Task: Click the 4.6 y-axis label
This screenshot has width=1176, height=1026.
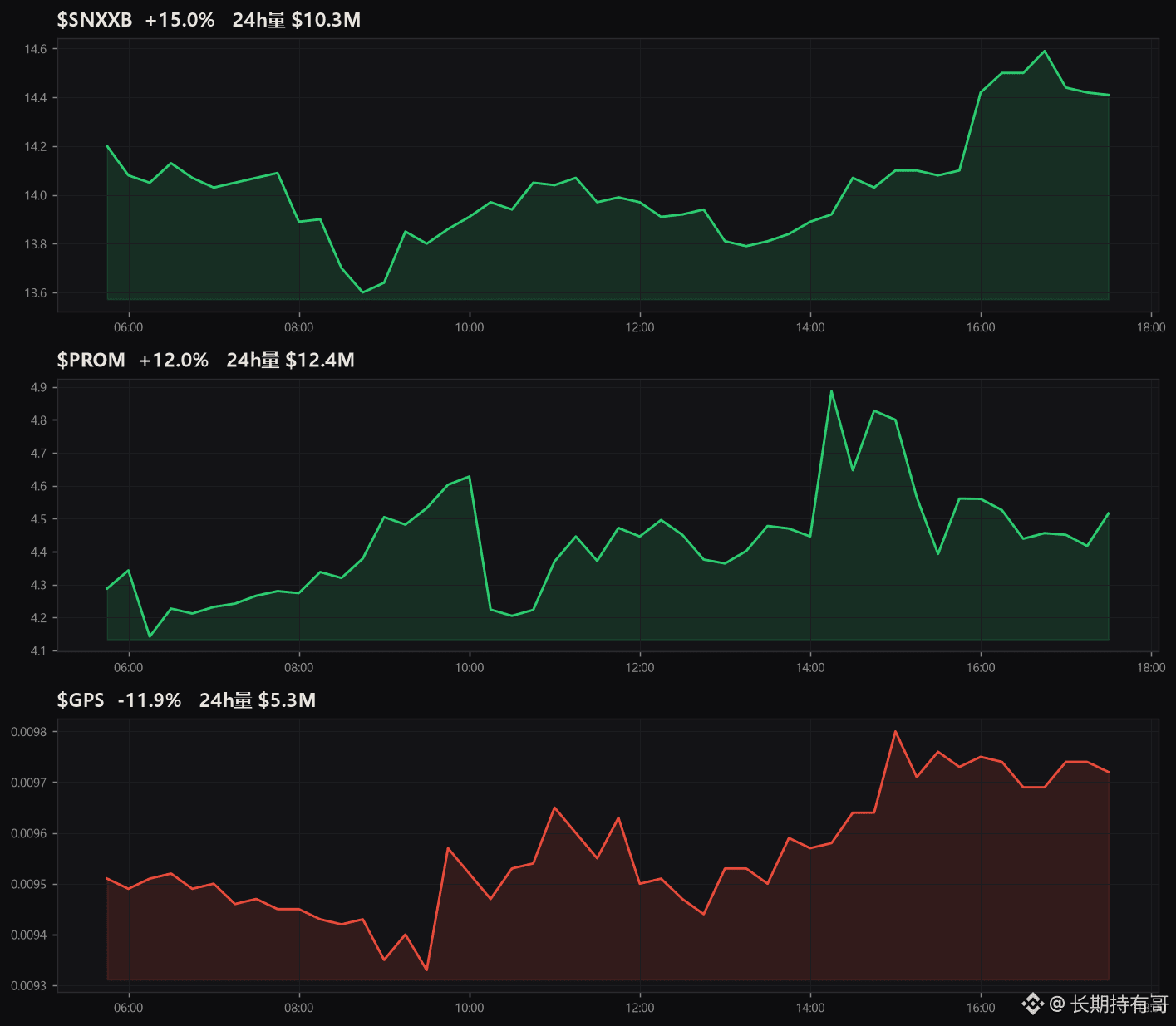Action: [39, 486]
